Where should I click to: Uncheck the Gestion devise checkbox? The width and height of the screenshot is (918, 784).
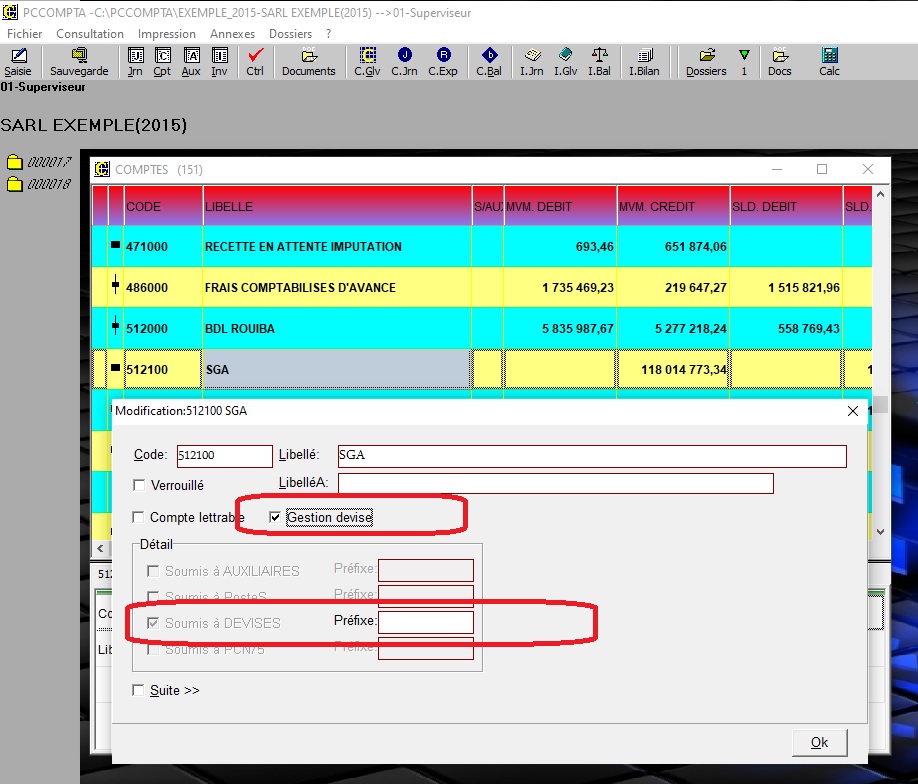pos(275,518)
